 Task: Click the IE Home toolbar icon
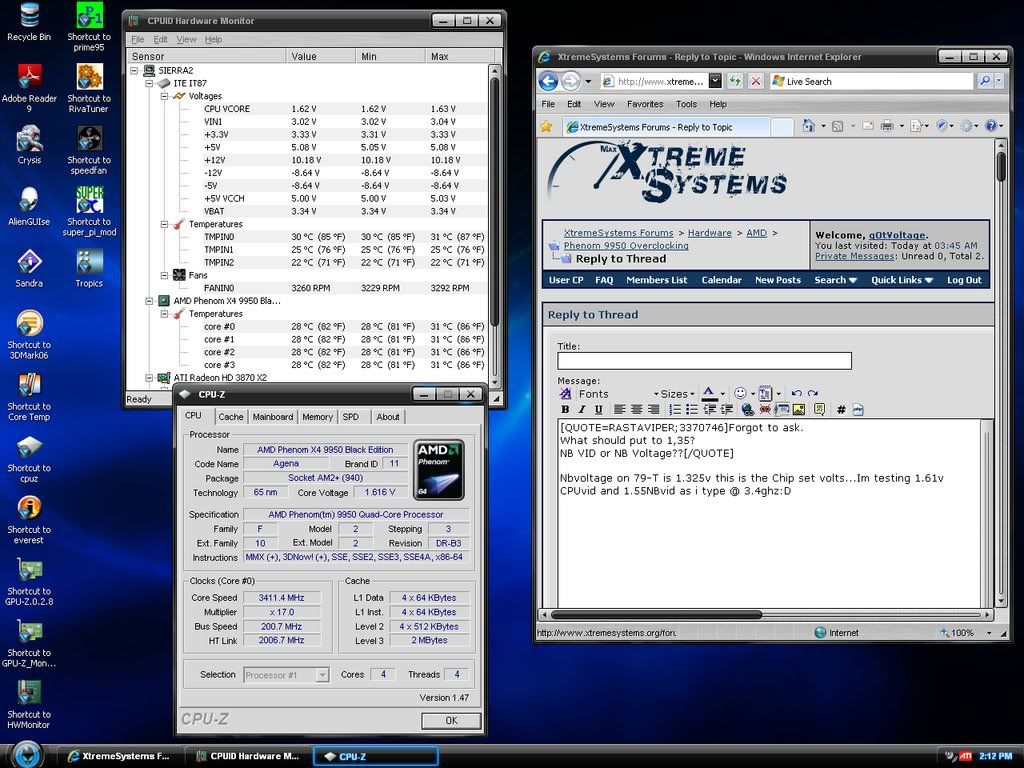pos(808,125)
